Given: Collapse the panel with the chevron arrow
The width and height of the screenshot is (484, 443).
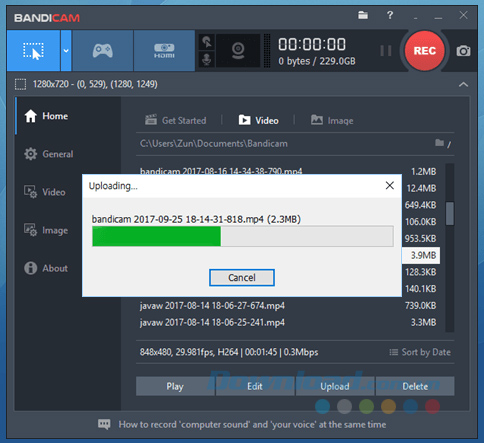Looking at the screenshot, I should pyautogui.click(x=463, y=84).
